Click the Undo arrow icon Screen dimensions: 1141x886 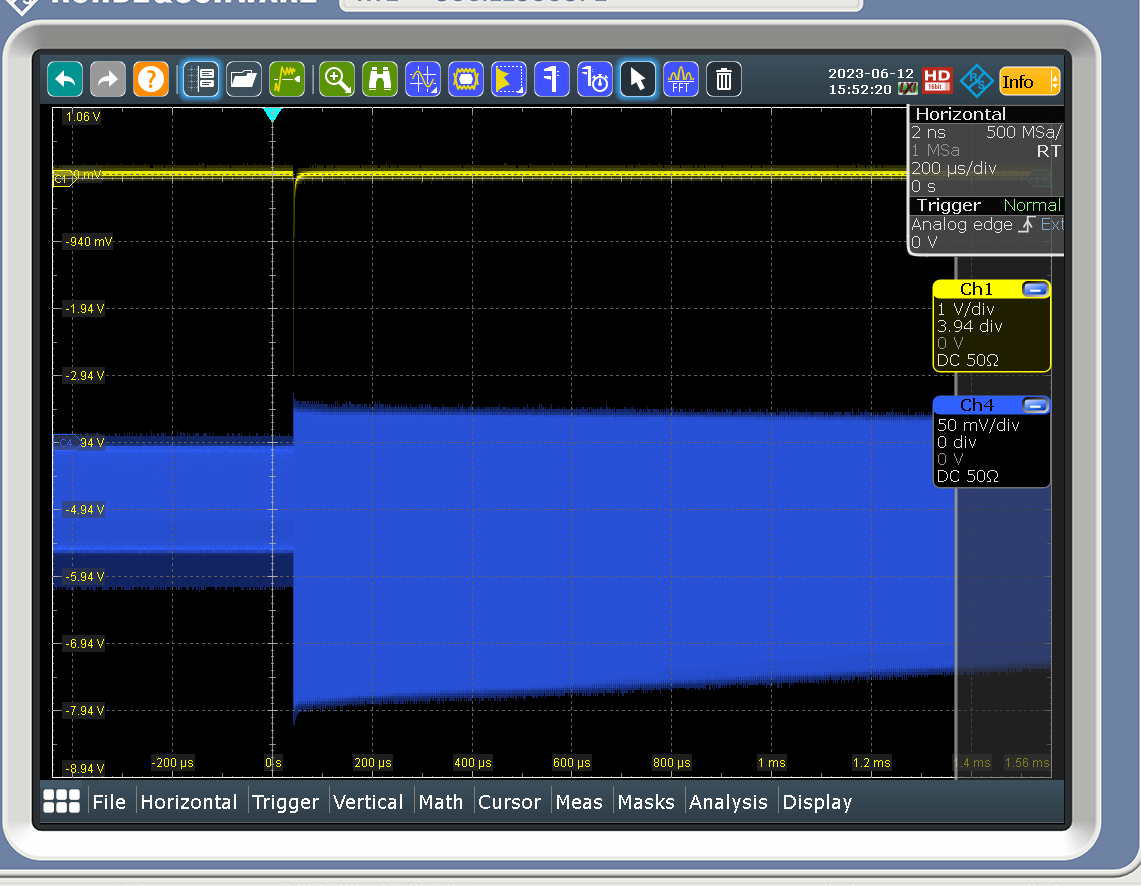(65, 79)
